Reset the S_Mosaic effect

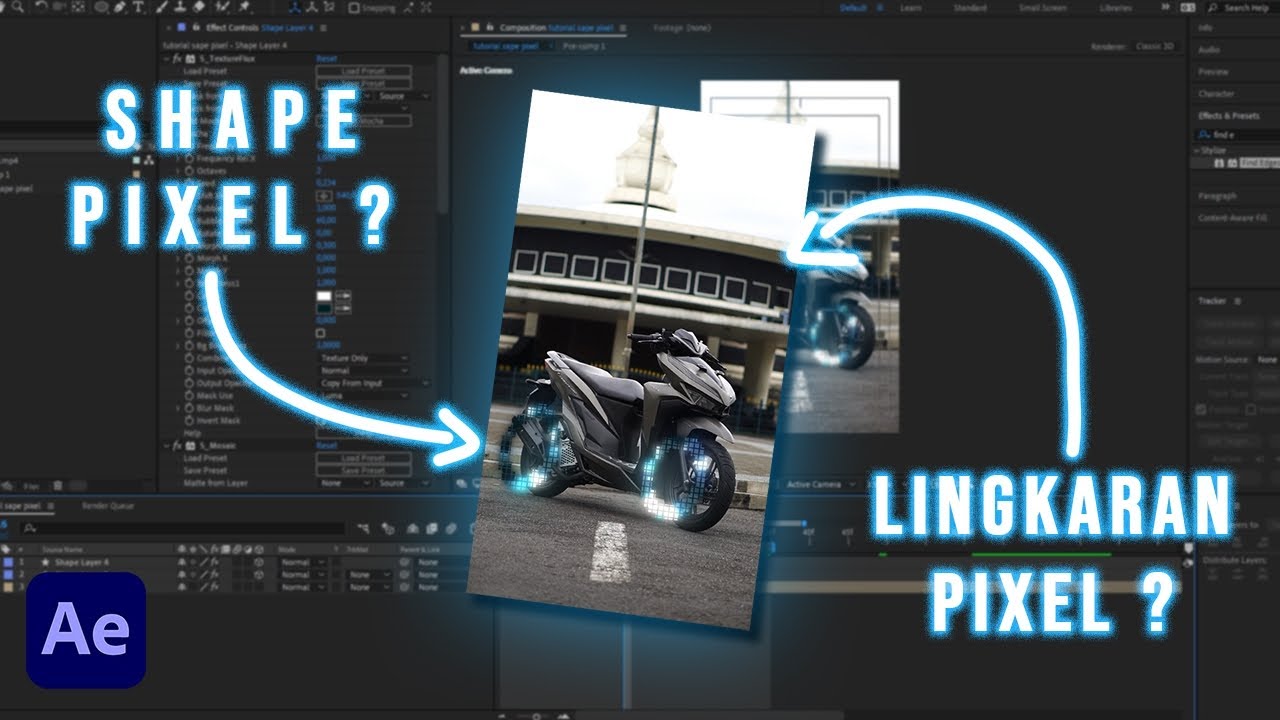(x=326, y=446)
